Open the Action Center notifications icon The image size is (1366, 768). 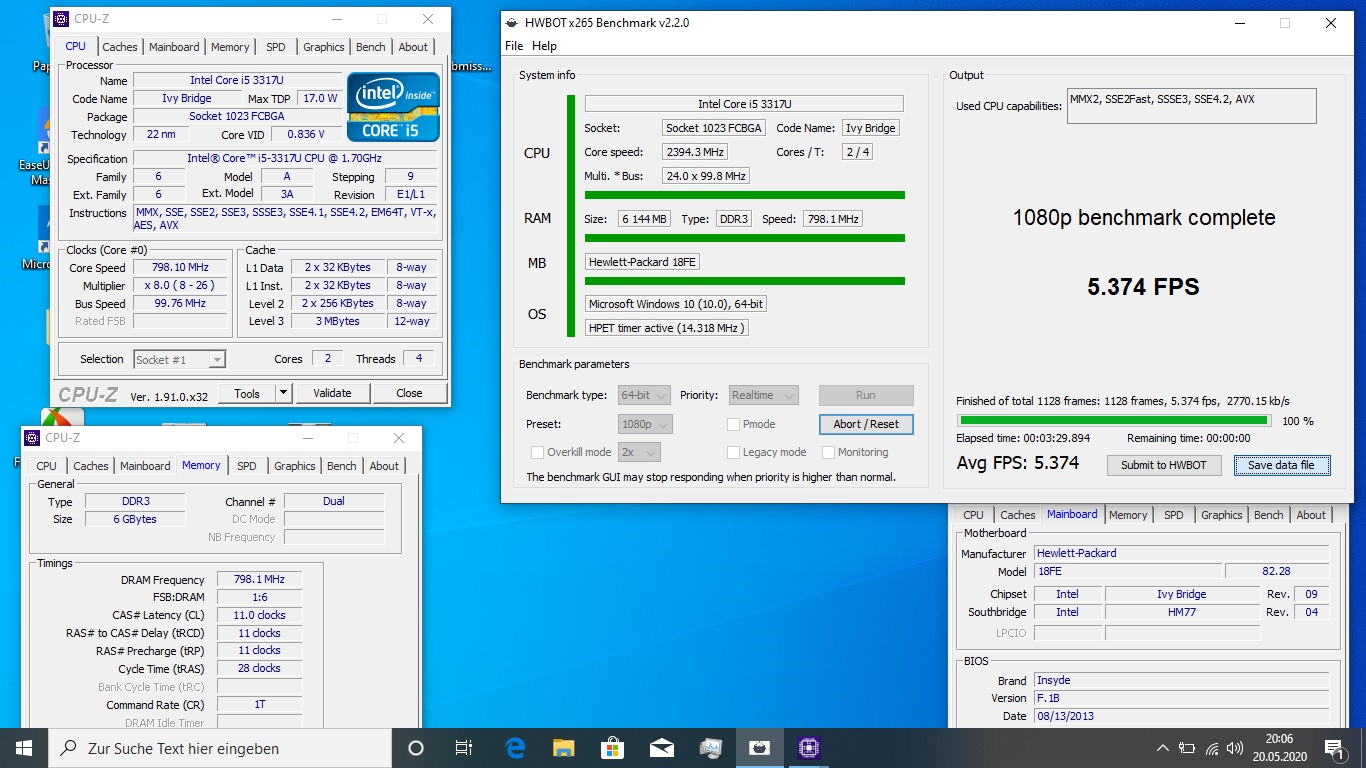pyautogui.click(x=1334, y=747)
